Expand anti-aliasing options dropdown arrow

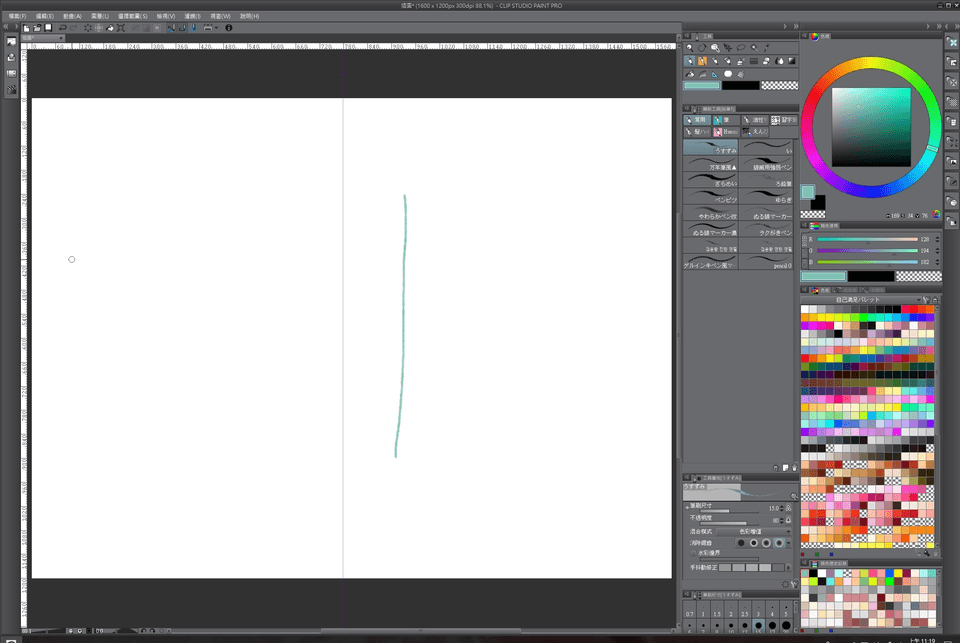[789, 543]
